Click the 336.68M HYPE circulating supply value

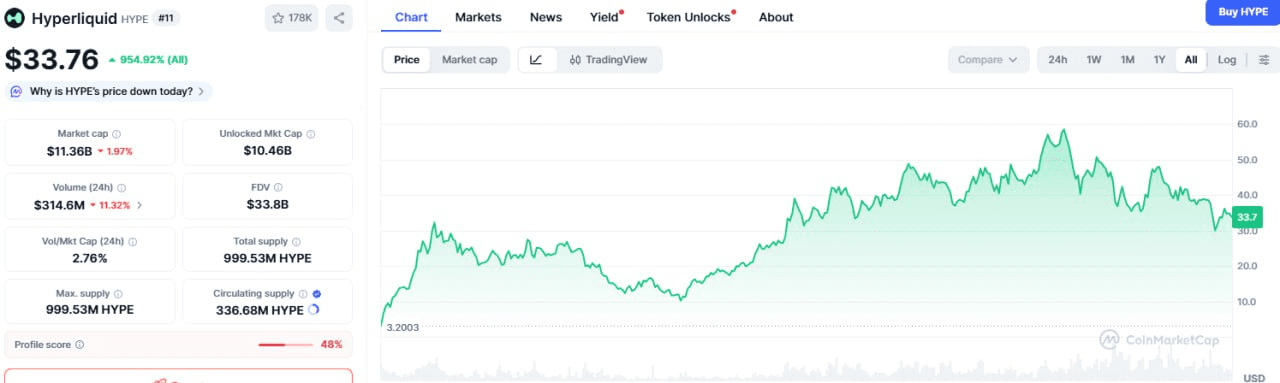pos(259,310)
